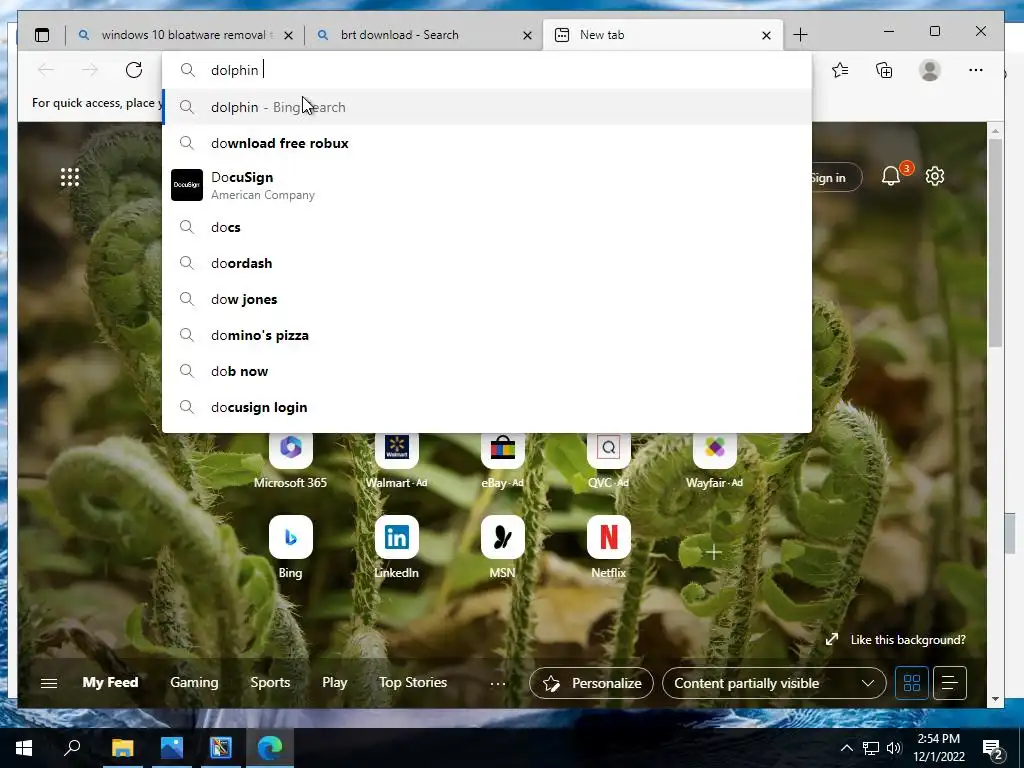Open a new tab with plus button
The width and height of the screenshot is (1024, 768).
point(800,35)
